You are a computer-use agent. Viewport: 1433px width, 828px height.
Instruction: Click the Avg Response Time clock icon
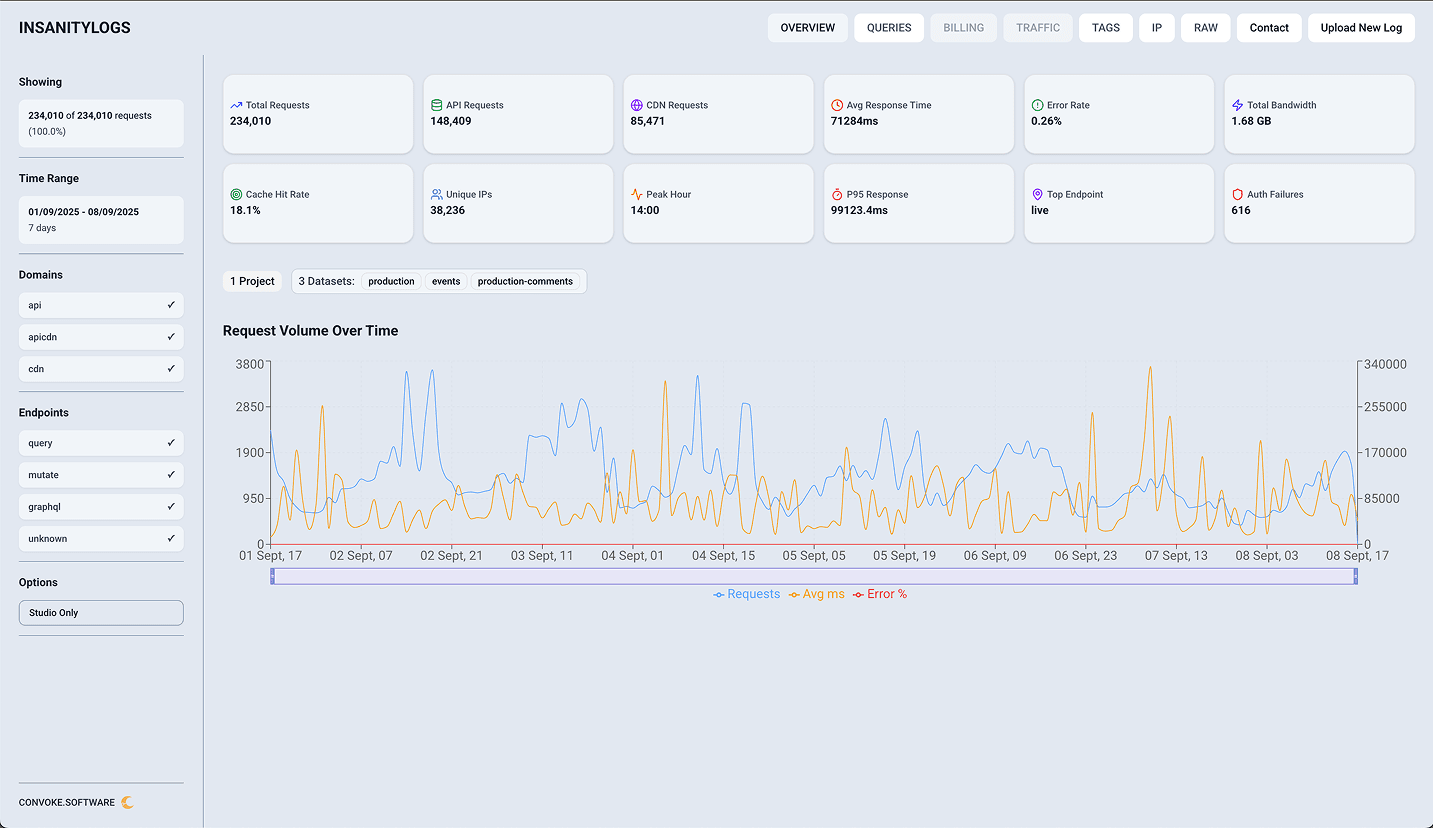tap(837, 103)
